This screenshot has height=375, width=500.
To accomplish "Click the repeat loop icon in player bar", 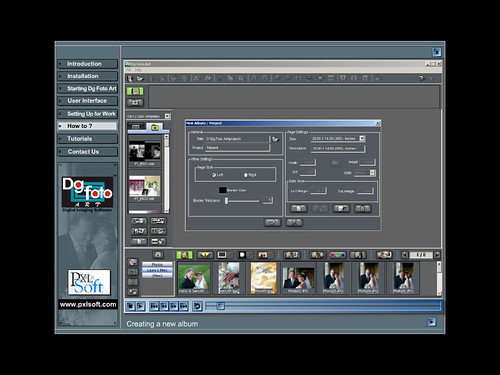I will [197, 306].
